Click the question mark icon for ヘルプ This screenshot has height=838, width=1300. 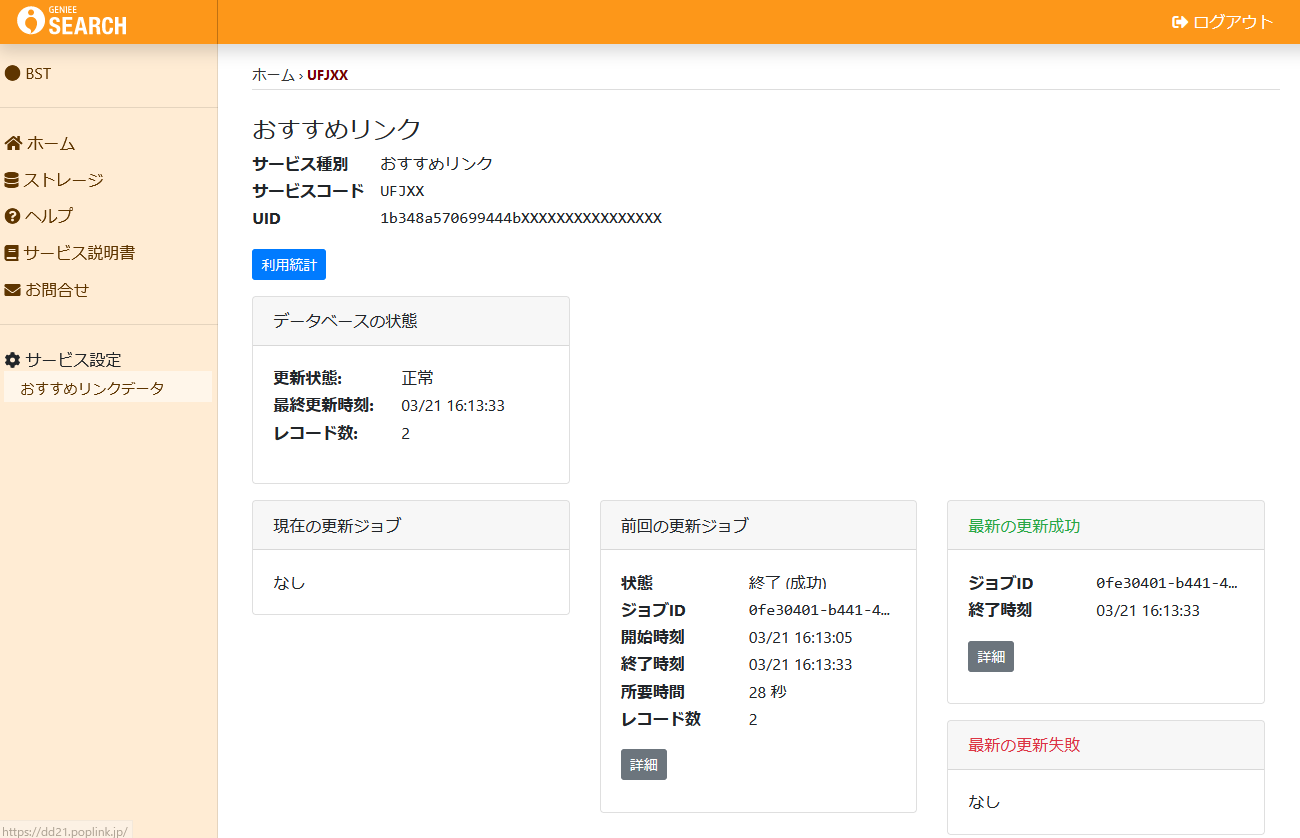pyautogui.click(x=13, y=216)
